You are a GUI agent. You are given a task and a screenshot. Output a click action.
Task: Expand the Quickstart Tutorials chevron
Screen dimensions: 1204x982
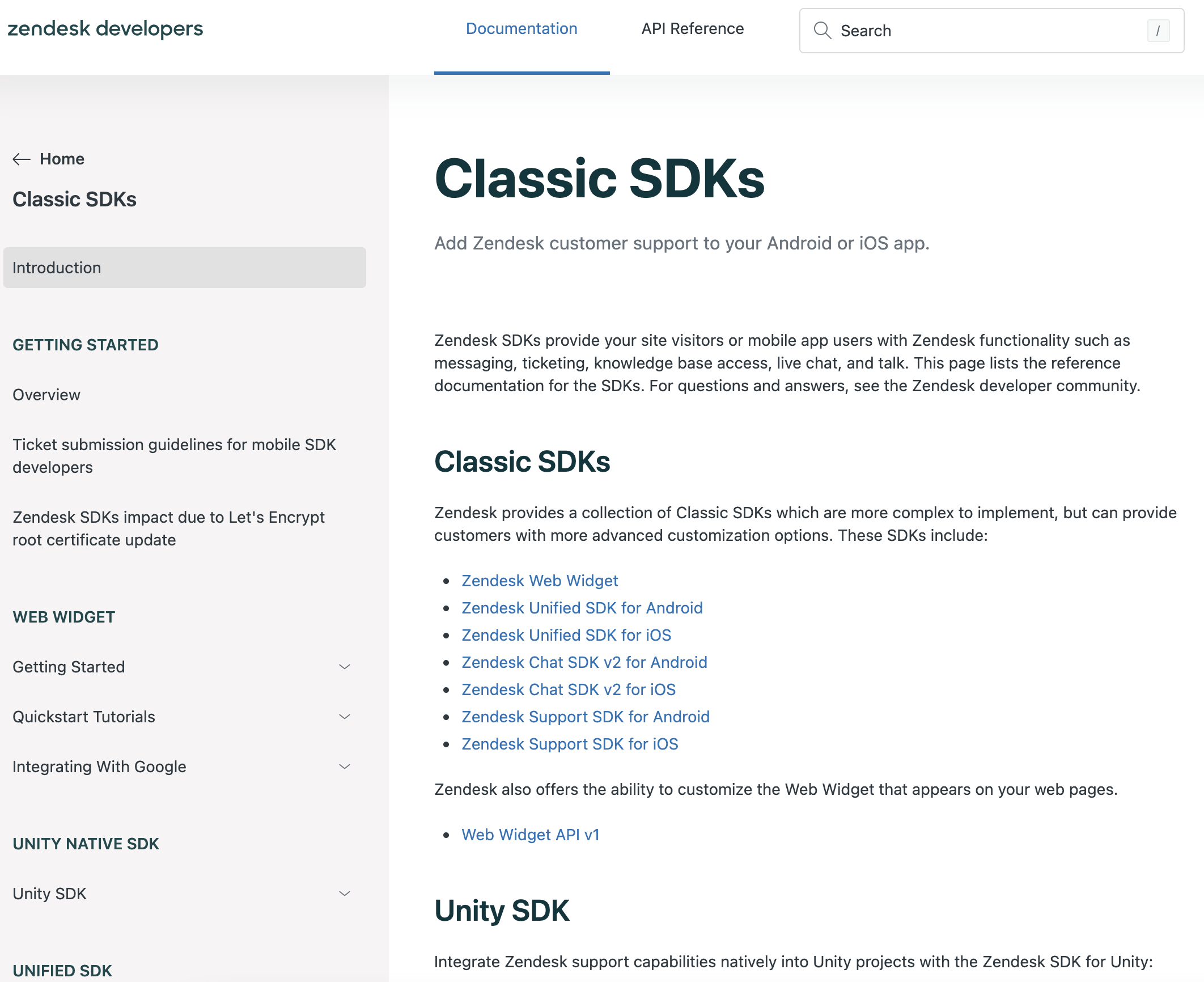click(x=345, y=717)
